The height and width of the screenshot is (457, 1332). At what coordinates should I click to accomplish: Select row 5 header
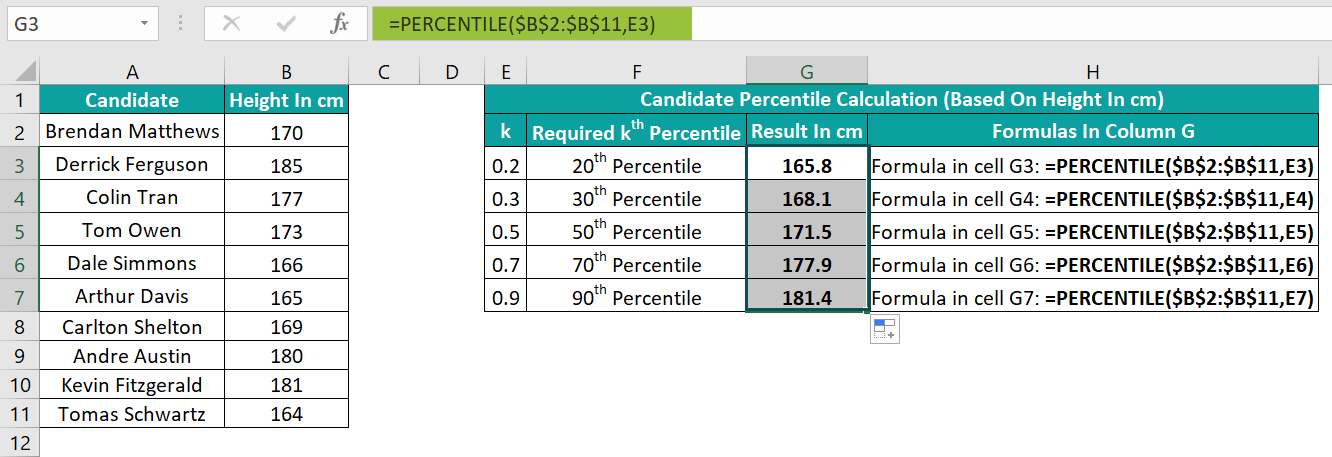point(20,230)
